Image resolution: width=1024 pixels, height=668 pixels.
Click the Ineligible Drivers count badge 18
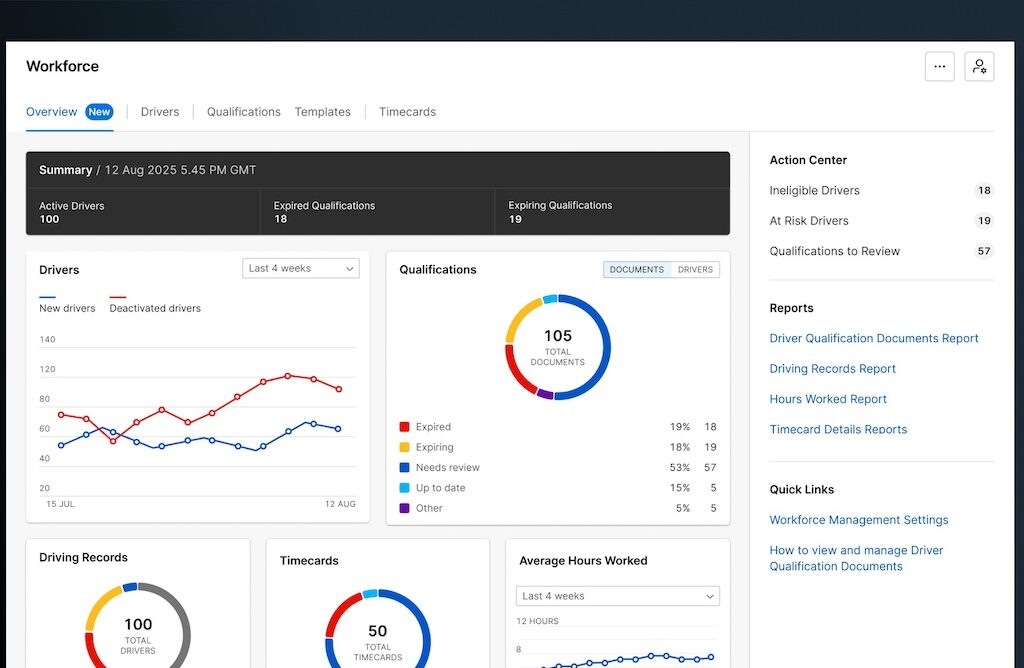pyautogui.click(x=984, y=191)
